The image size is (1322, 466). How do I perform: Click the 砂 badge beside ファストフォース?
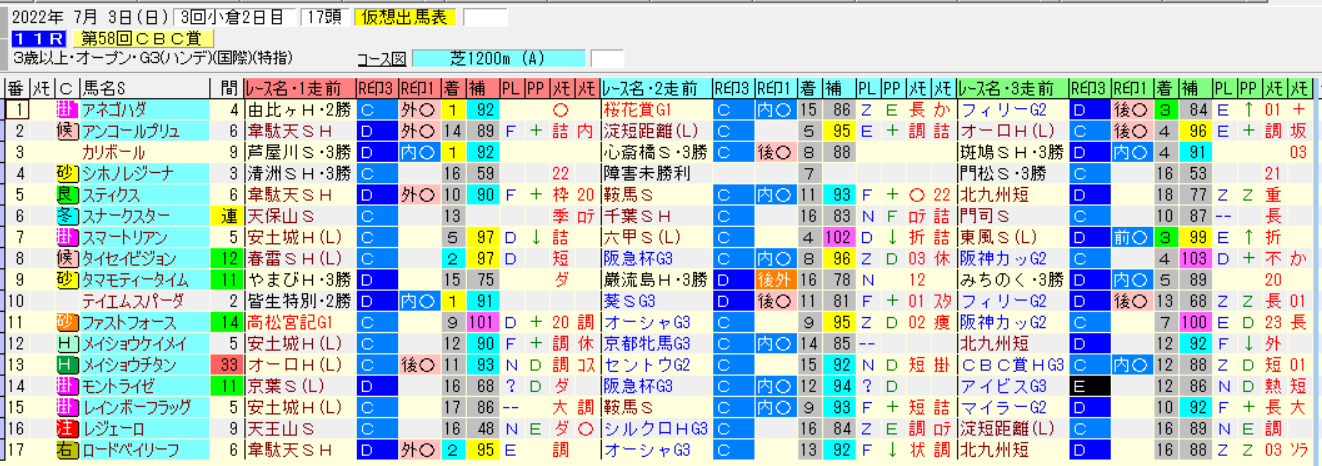(67, 323)
